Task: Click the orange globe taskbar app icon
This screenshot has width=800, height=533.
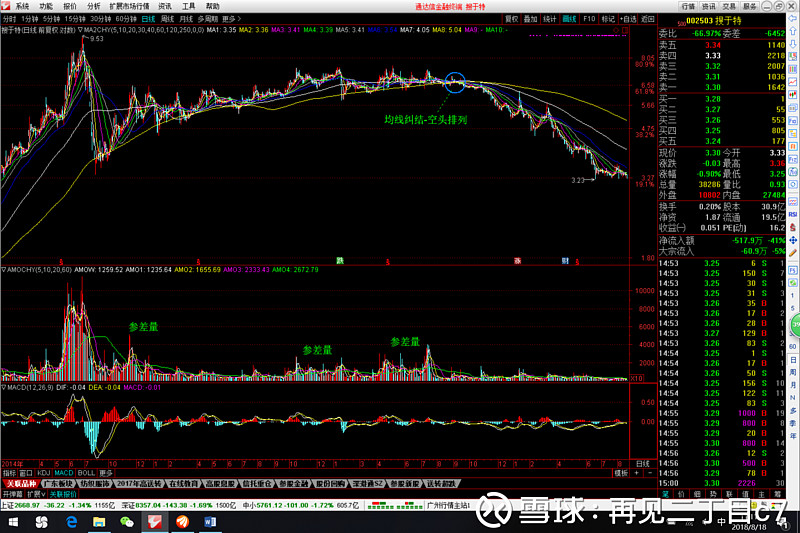Action: [x=182, y=522]
